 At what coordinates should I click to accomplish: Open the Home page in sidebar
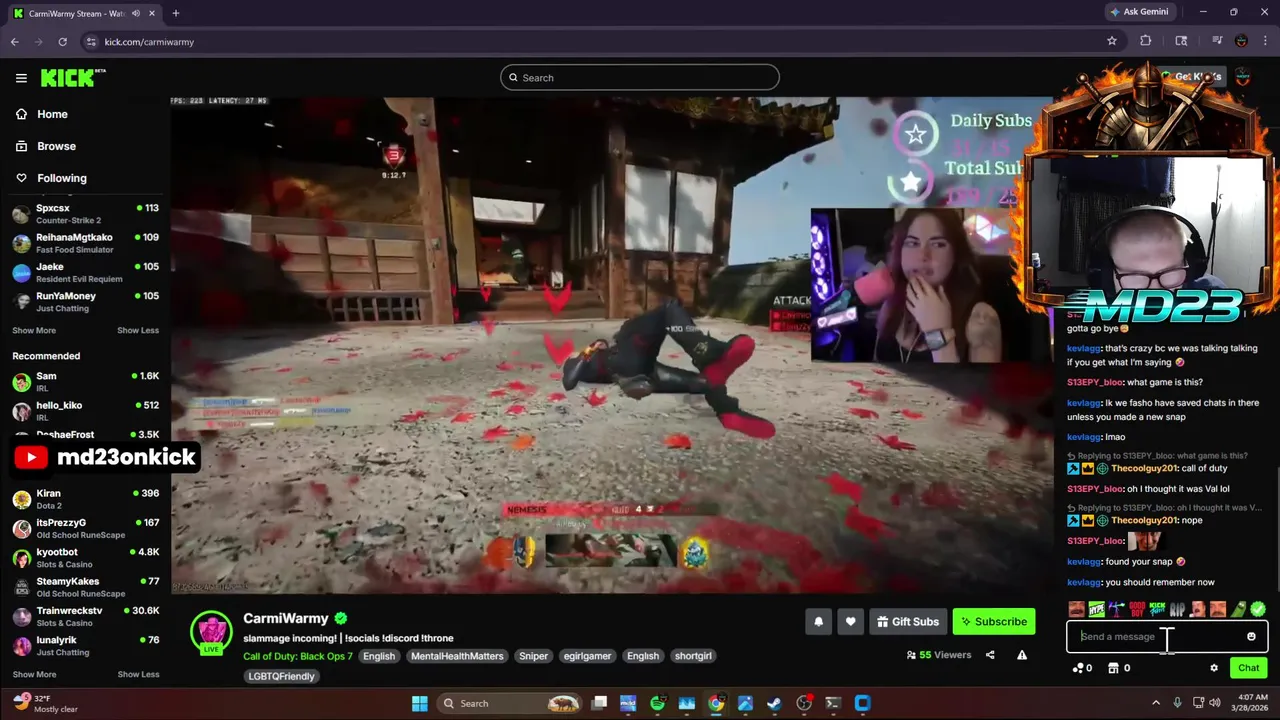click(52, 114)
